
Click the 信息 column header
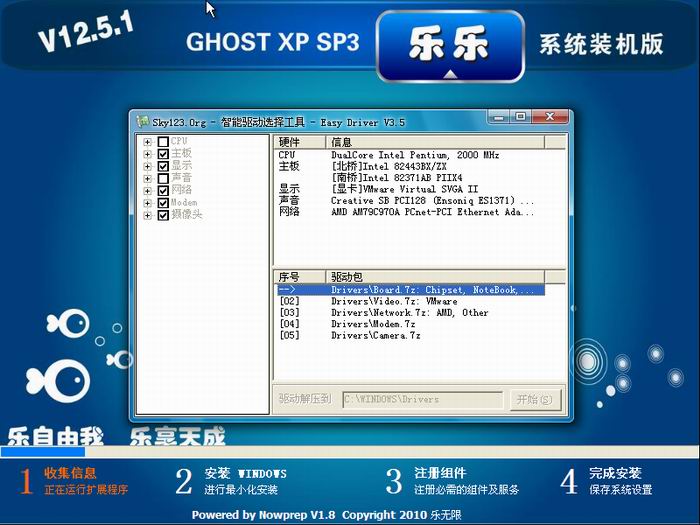[x=435, y=142]
